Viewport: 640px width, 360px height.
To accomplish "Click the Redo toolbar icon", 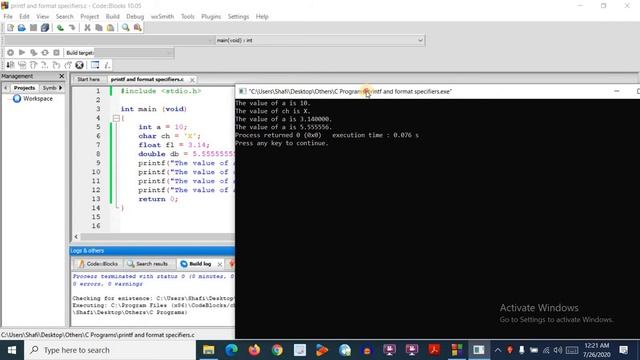I will [72, 28].
